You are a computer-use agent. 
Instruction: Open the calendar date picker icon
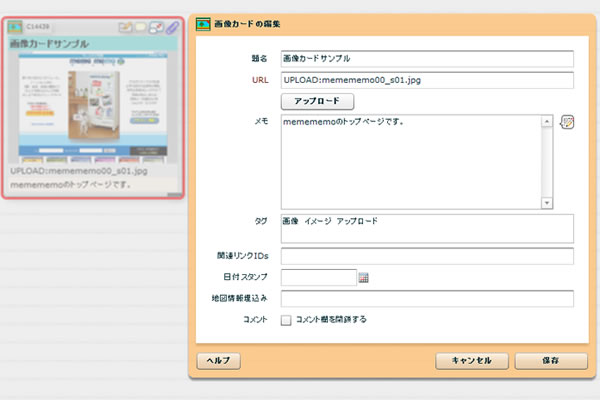(364, 277)
